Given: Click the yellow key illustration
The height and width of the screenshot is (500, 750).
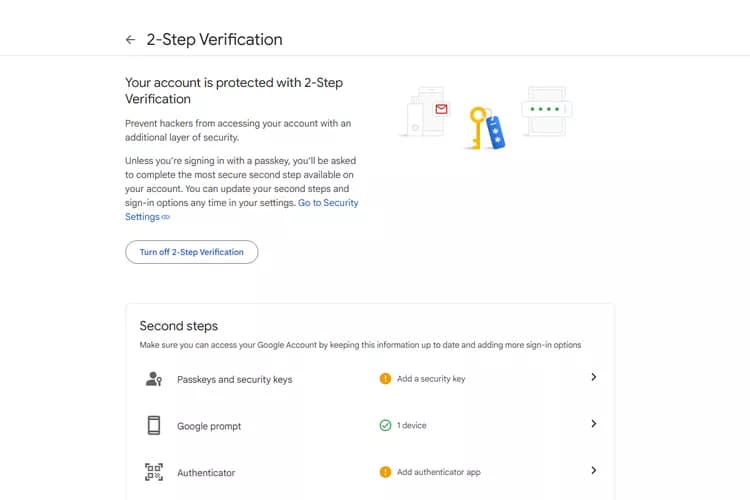Looking at the screenshot, I should tap(477, 128).
